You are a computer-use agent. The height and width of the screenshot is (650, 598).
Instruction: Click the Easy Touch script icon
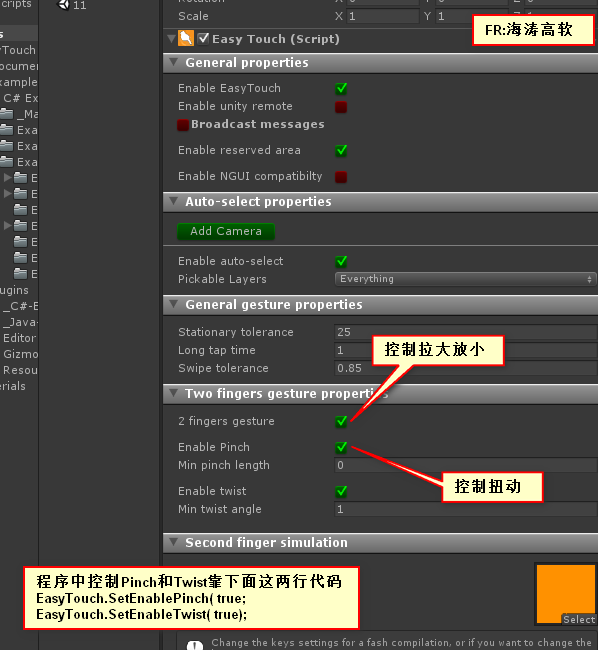pos(186,39)
